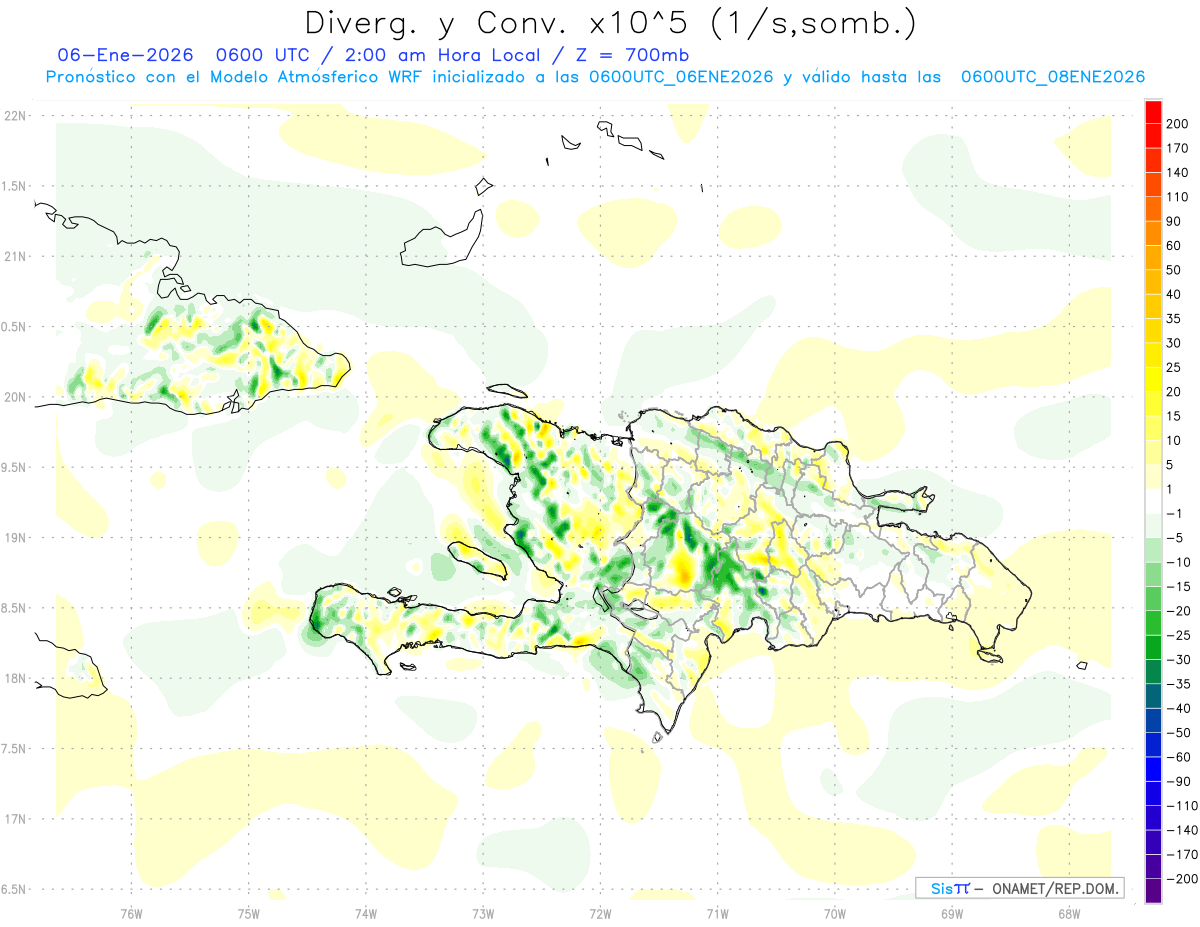
Task: Click the 'SisTT – ONAMET/REP.DOM.' label box
Action: (1020, 888)
